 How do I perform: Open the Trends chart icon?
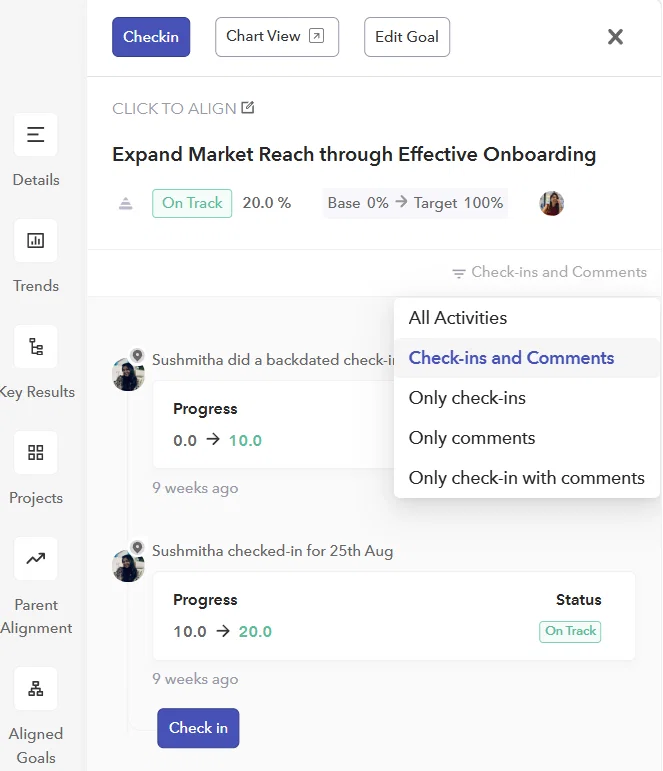(x=35, y=240)
